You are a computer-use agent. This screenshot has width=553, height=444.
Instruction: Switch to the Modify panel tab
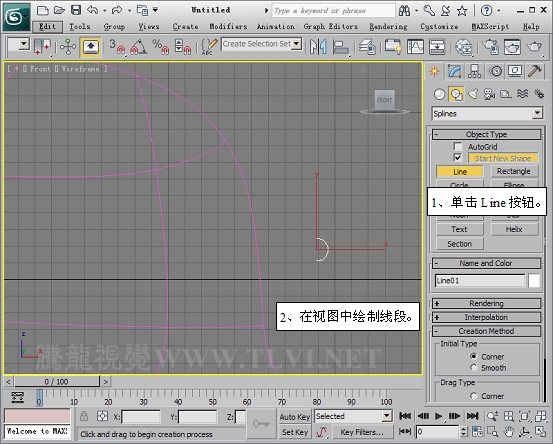(x=455, y=72)
